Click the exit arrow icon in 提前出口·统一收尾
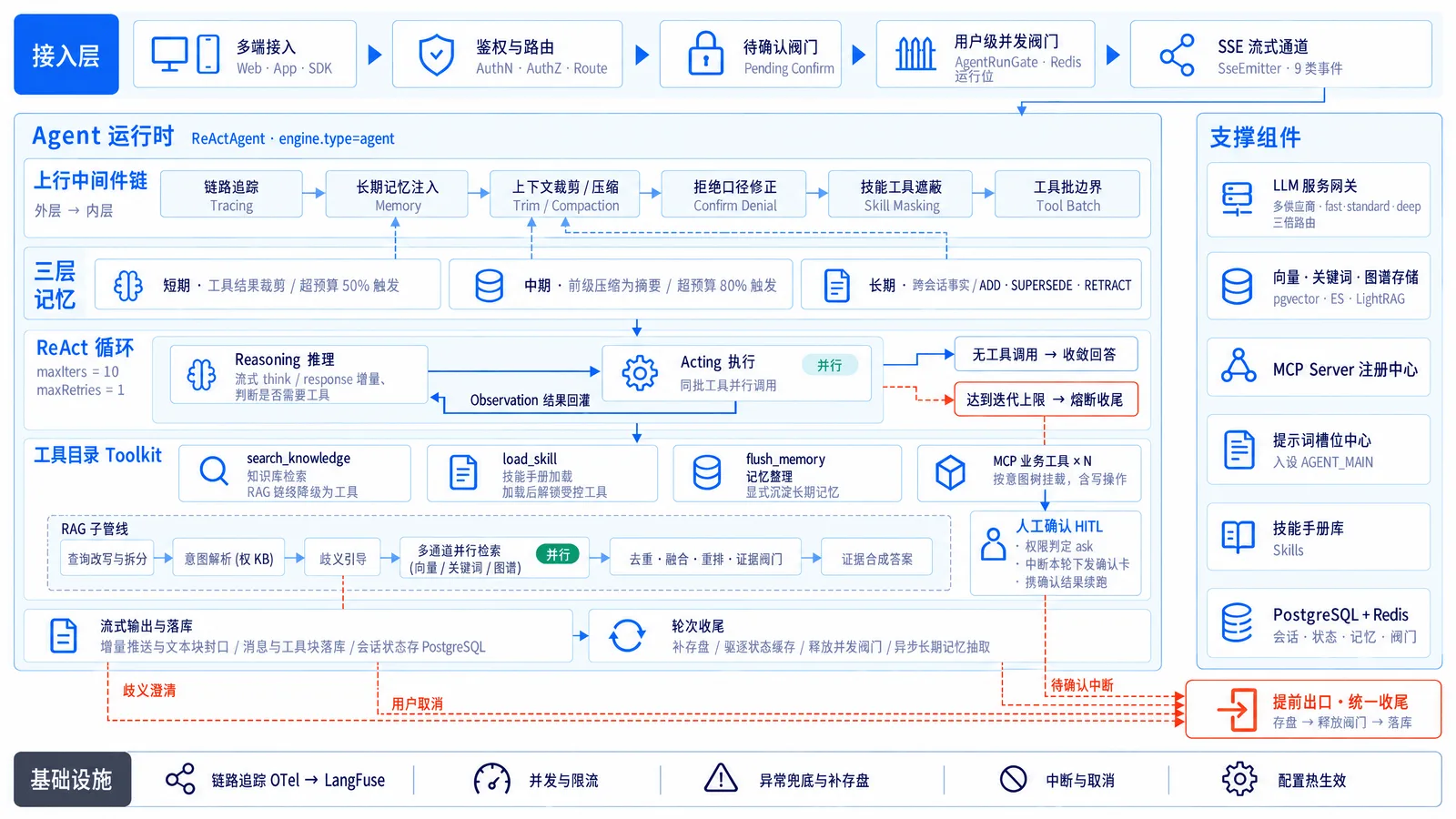 pos(1238,710)
